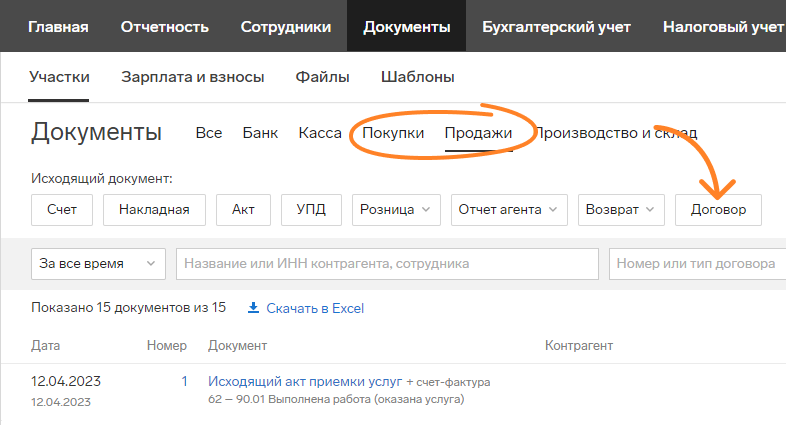The height and width of the screenshot is (425, 786).
Task: Click the Контрагент column header
Action: pos(579,345)
